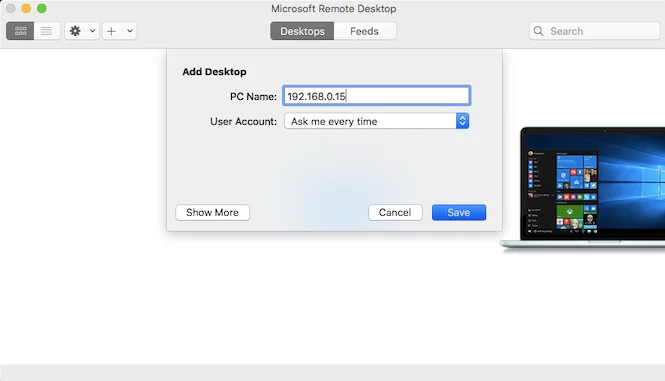Click the gray close window button

[x=11, y=8]
